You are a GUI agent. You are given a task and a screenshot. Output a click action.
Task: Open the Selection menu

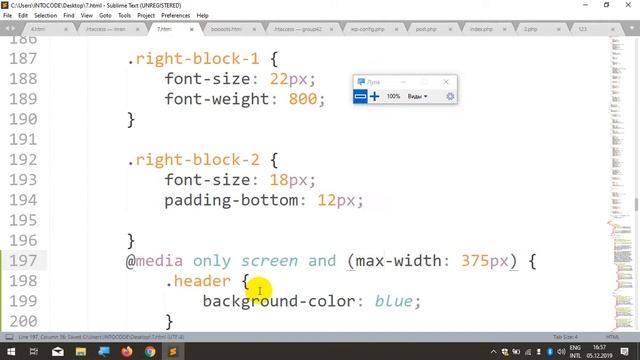45,16
